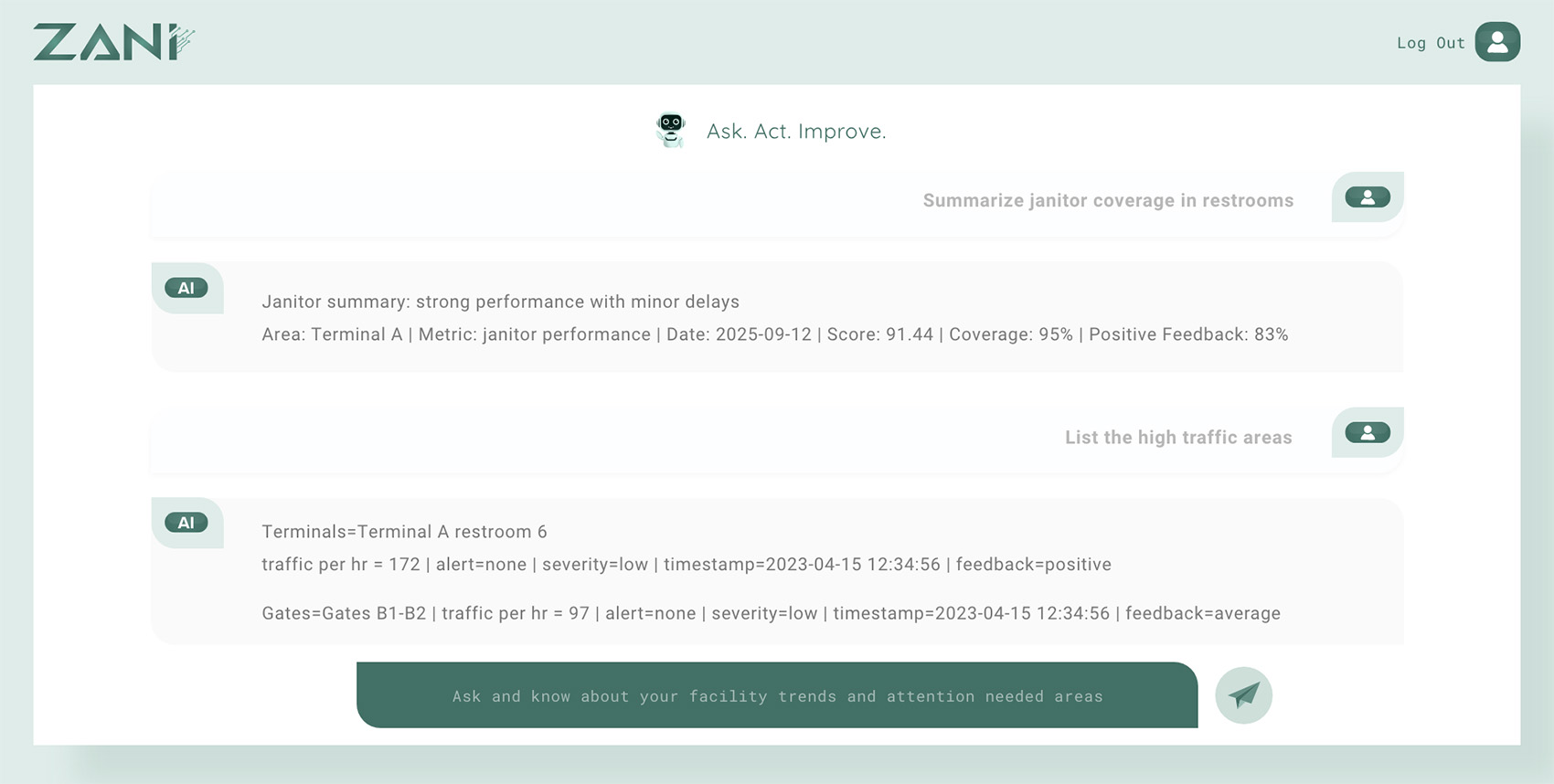Send the message with paper plane button

(1243, 695)
